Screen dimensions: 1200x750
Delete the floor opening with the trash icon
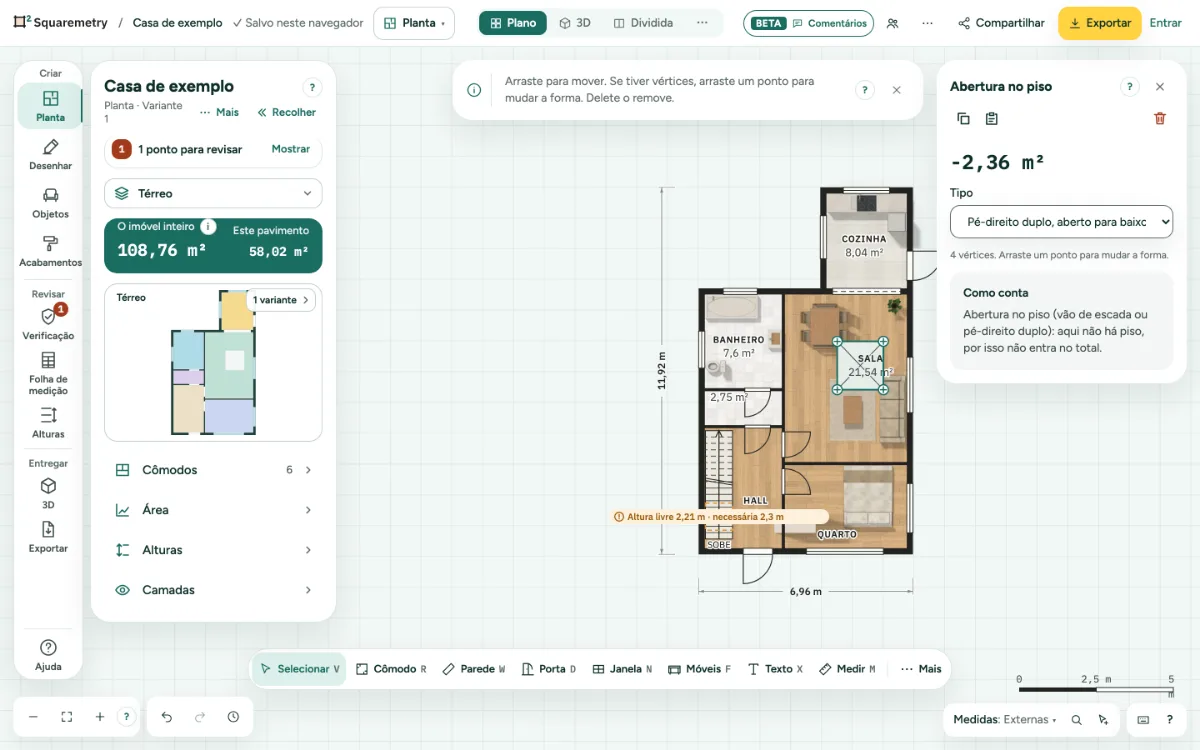click(1160, 118)
